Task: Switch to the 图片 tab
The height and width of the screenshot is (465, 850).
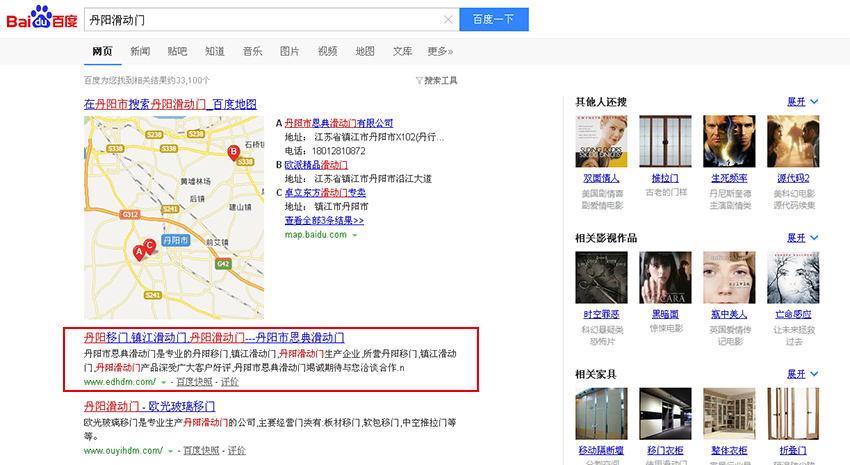Action: (289, 51)
